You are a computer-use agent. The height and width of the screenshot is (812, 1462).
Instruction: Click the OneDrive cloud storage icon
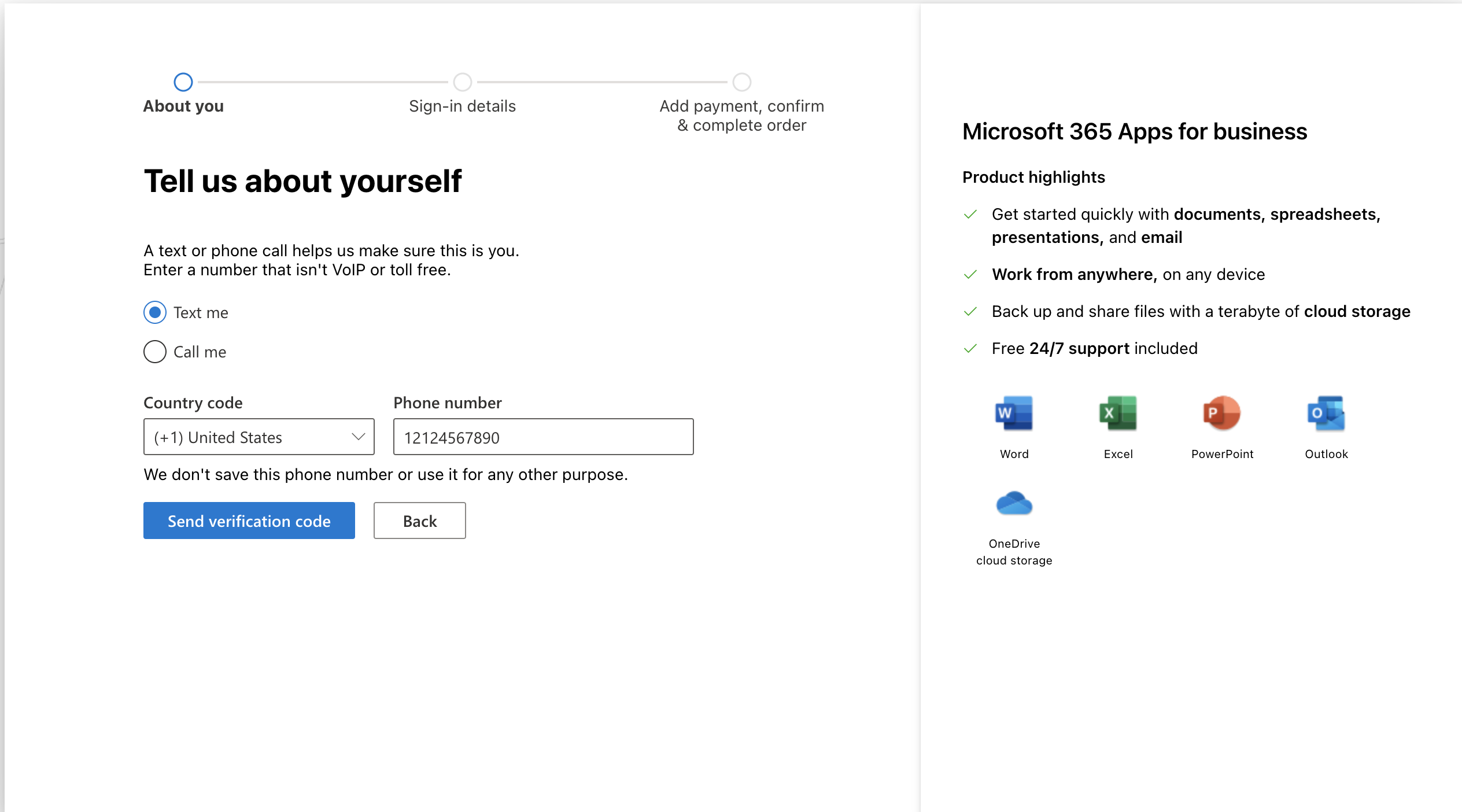point(1014,503)
